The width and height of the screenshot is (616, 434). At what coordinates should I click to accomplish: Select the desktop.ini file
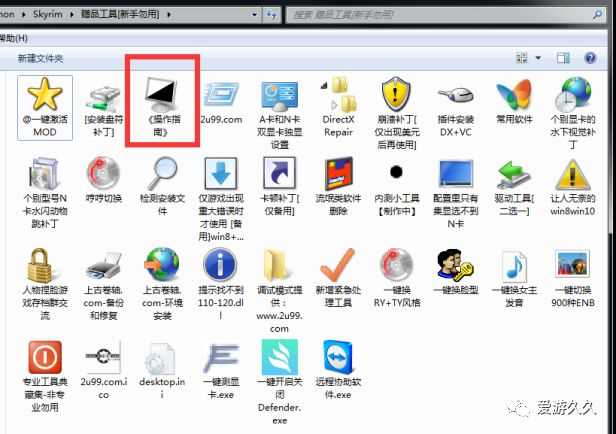[x=161, y=358]
